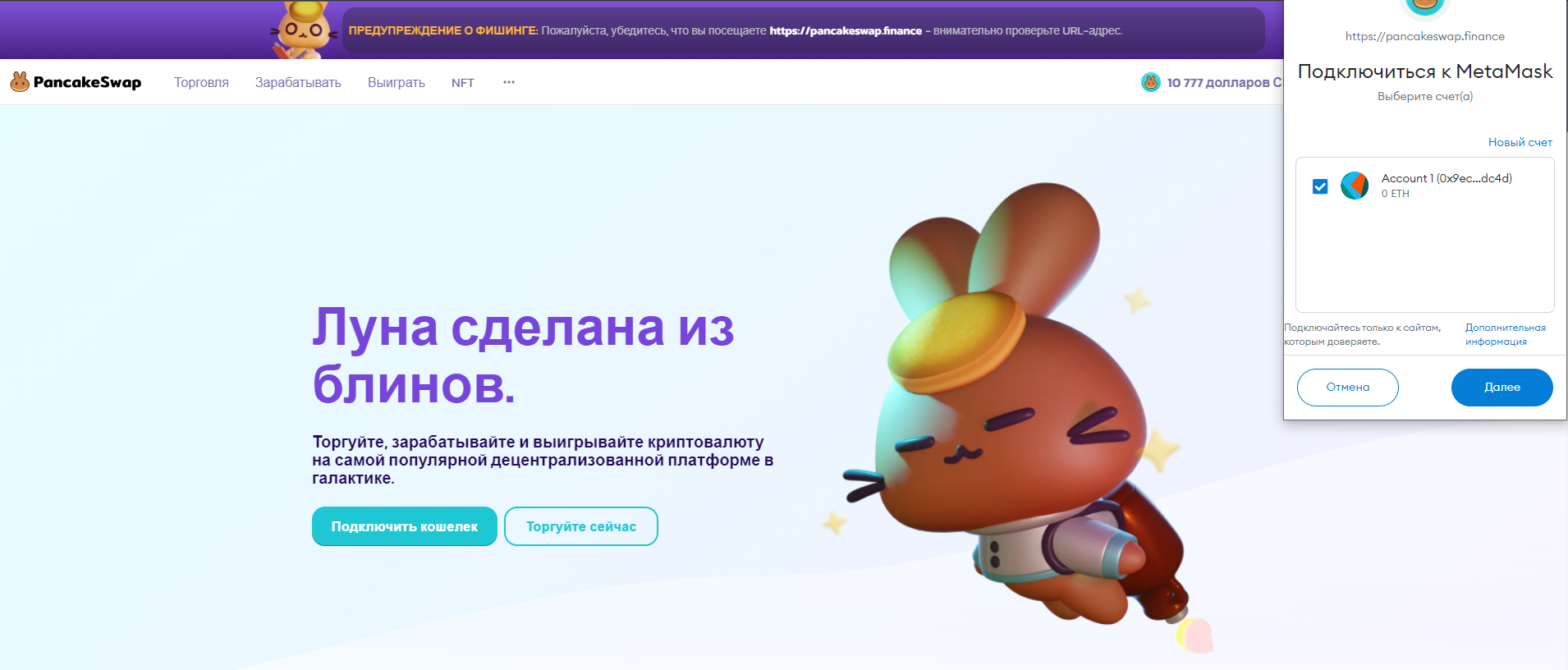Screen dimensions: 1568x670
Task: Open the Зарабатывать menu
Action: (298, 82)
